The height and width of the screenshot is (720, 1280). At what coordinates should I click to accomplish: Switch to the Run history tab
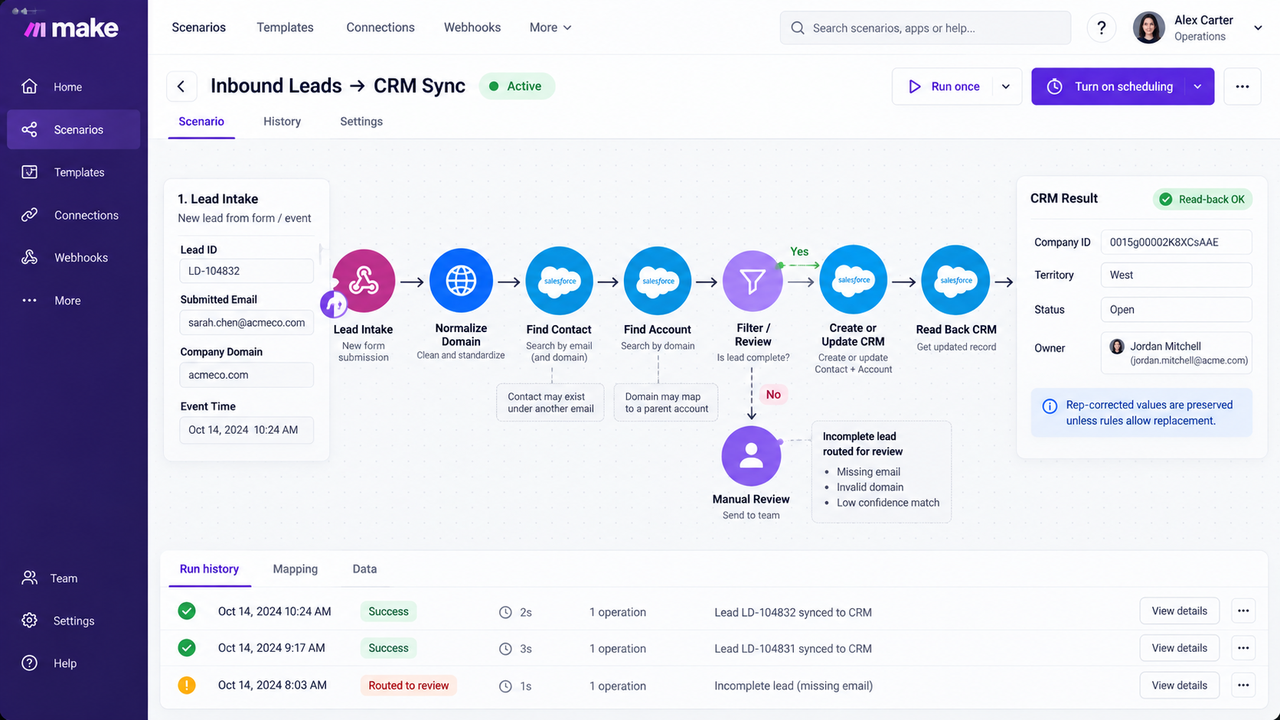click(209, 569)
